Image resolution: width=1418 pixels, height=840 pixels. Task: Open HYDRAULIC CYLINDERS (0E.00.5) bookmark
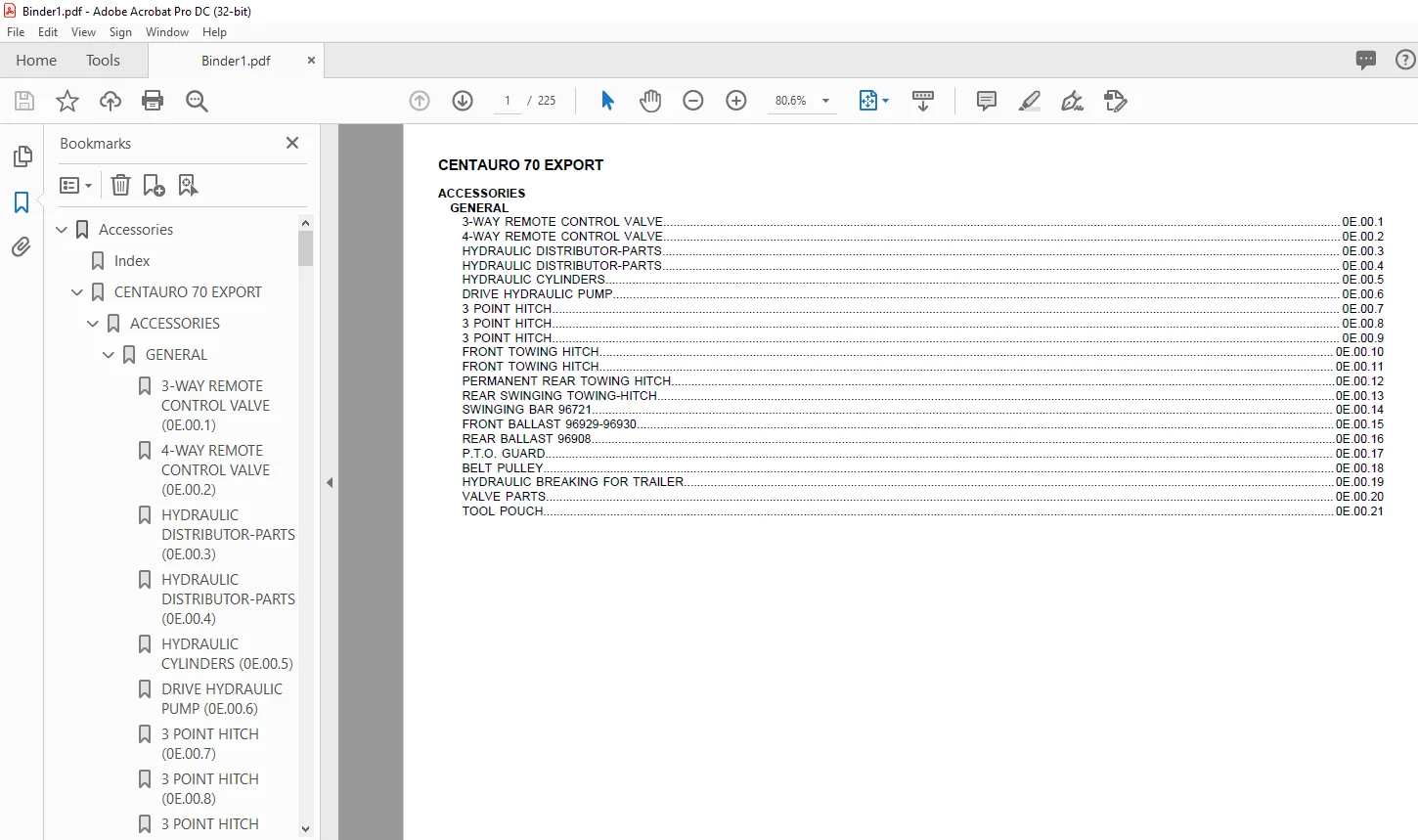(x=227, y=654)
